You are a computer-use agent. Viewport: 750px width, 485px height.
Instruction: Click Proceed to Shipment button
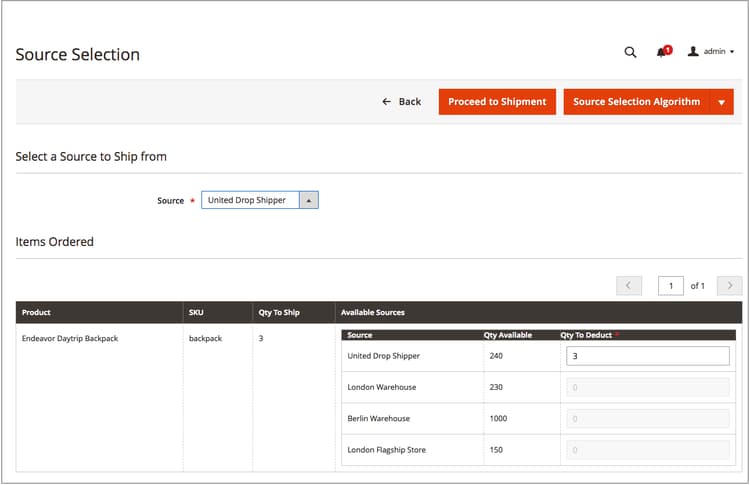pos(497,101)
